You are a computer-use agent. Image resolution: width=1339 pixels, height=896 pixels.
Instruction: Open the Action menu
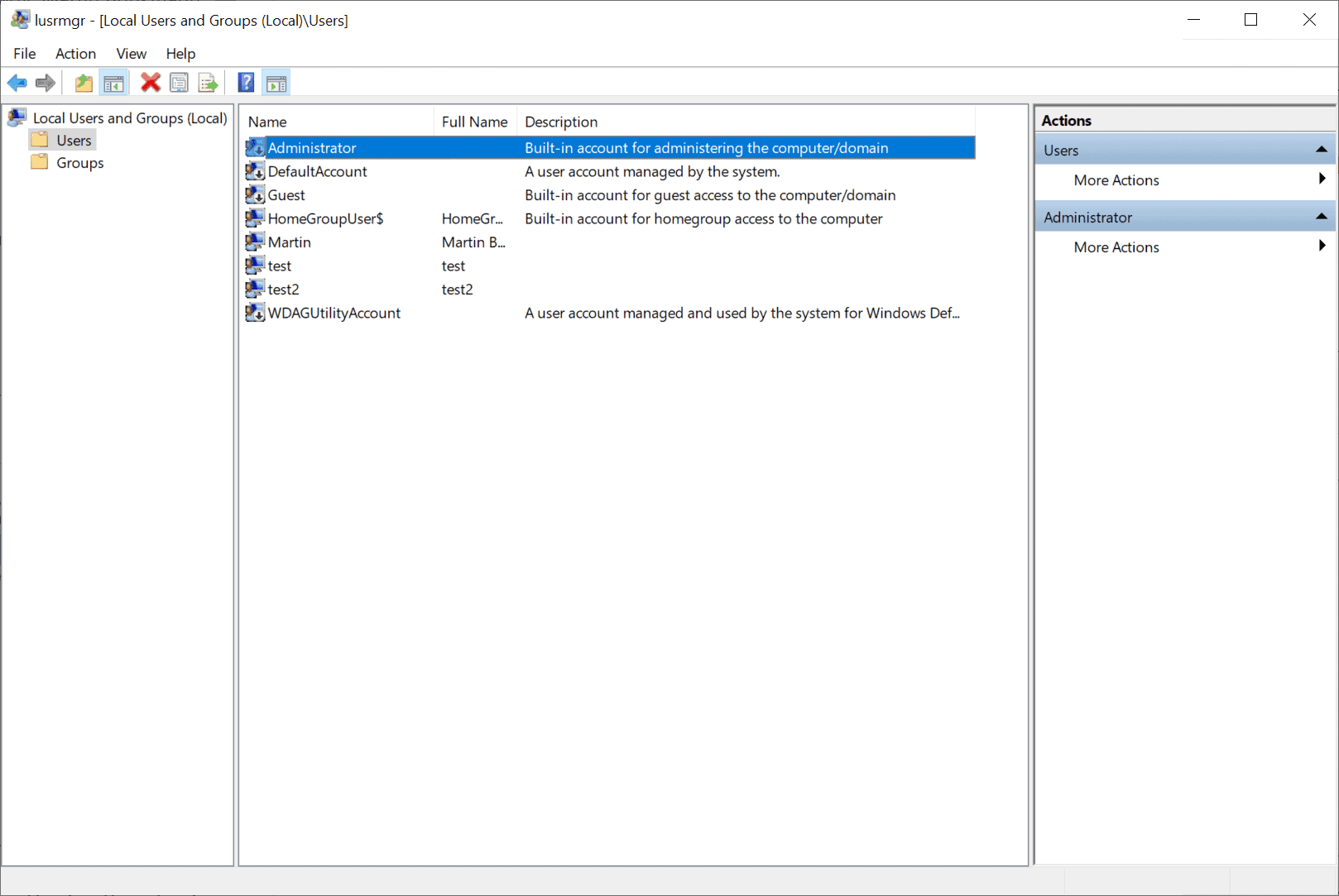pos(75,53)
